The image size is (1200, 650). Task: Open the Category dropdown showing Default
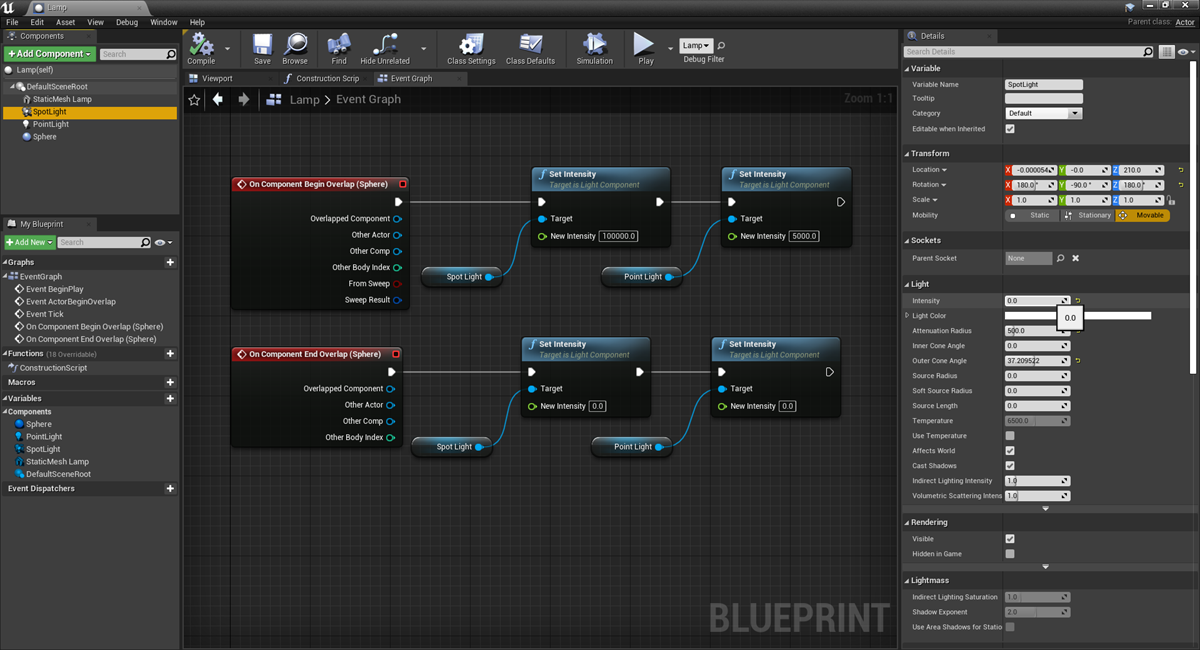(x=1043, y=113)
